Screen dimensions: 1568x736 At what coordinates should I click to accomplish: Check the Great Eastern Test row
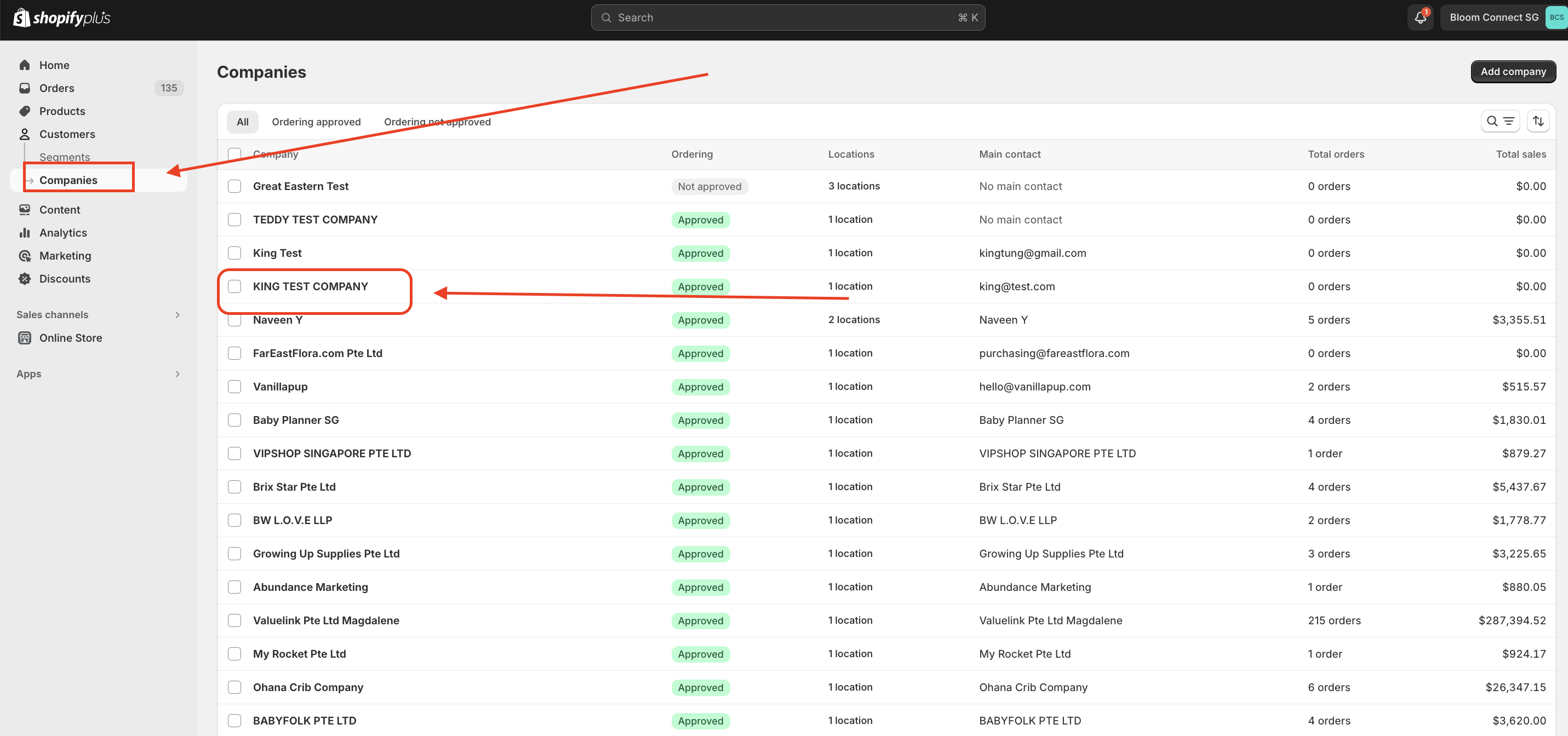(234, 186)
